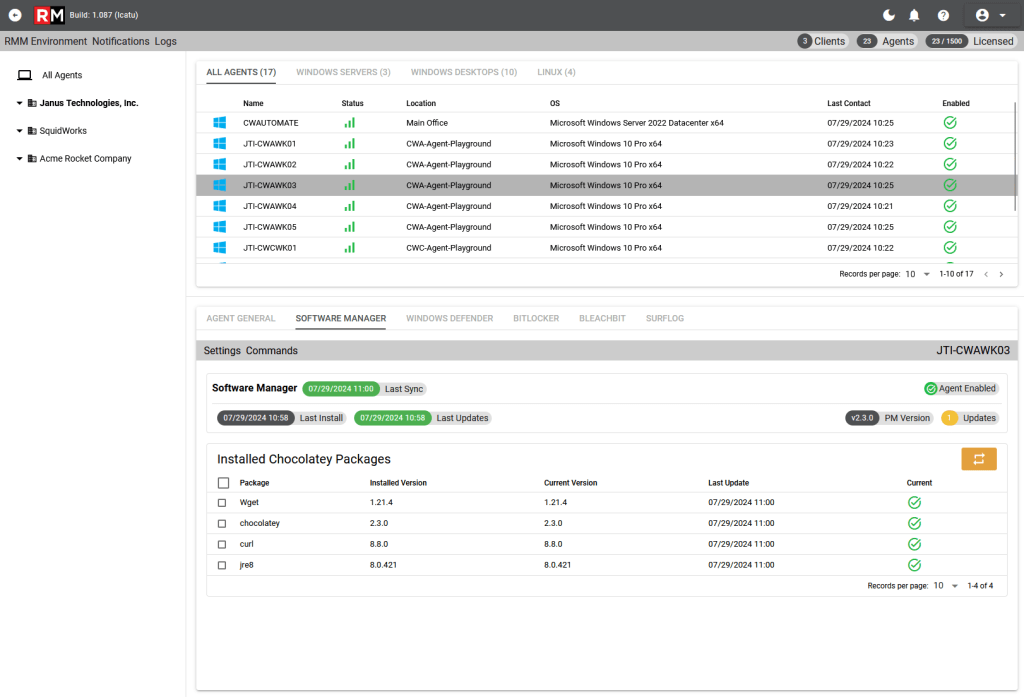This screenshot has width=1024, height=697.
Task: Switch to Windows Servers (3) tab
Action: (x=343, y=72)
